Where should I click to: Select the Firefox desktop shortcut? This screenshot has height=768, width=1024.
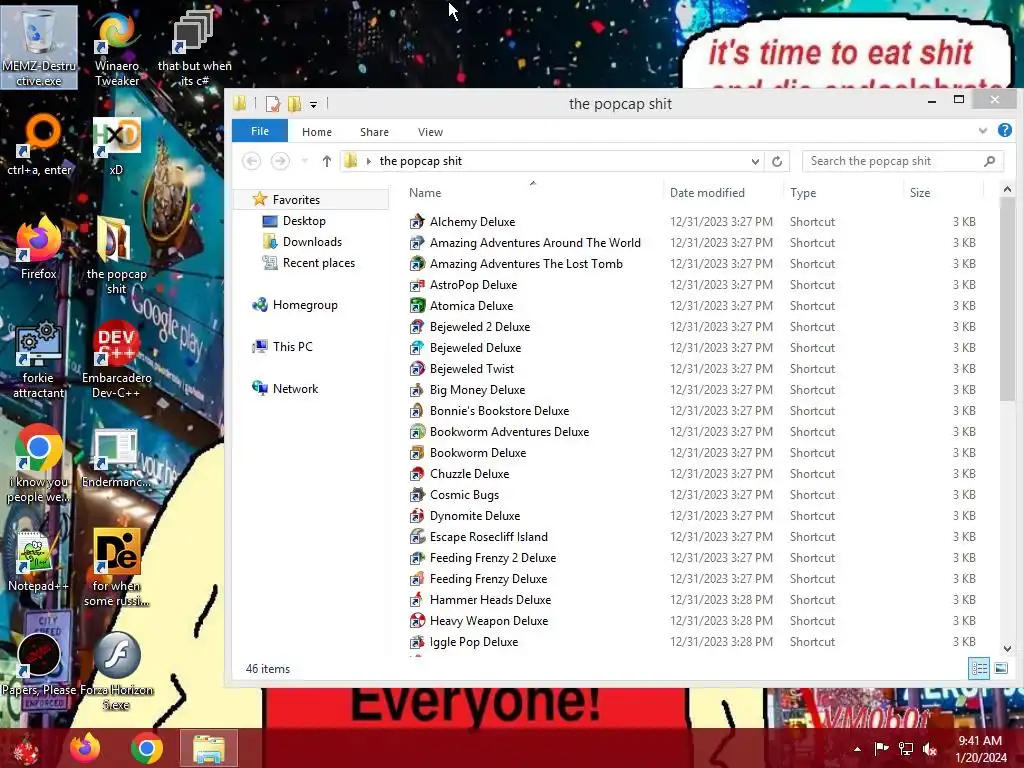tap(39, 248)
